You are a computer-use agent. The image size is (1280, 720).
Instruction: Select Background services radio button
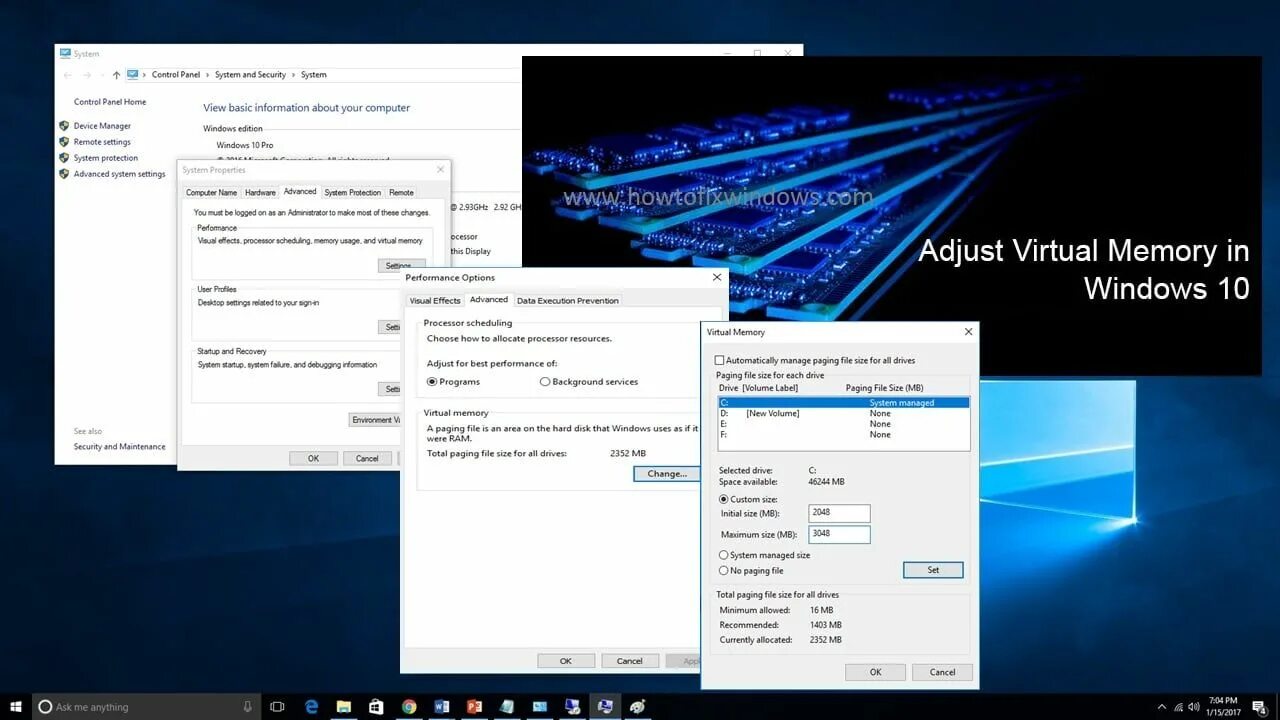pos(545,382)
